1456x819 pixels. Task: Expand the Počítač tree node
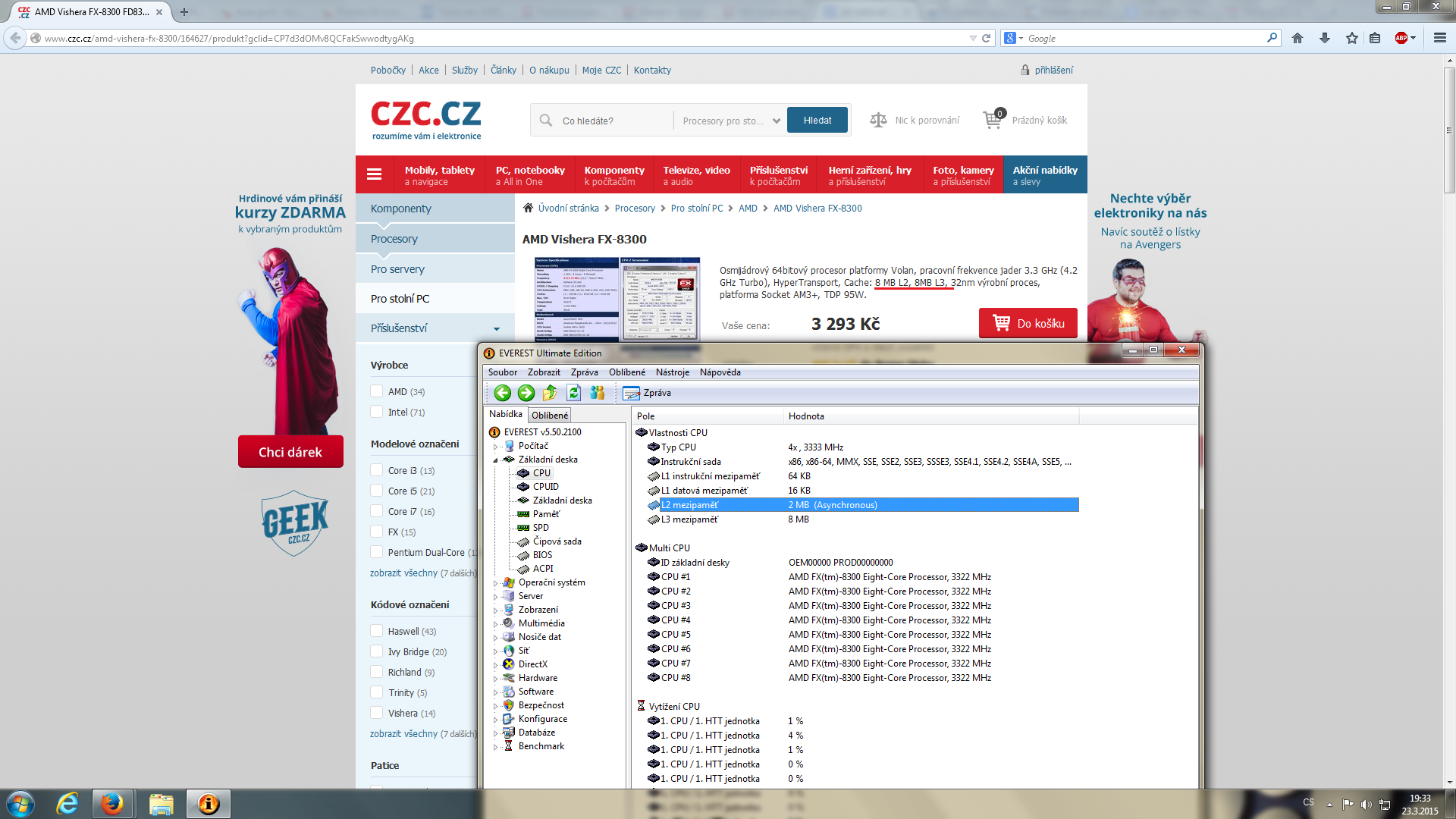[496, 446]
